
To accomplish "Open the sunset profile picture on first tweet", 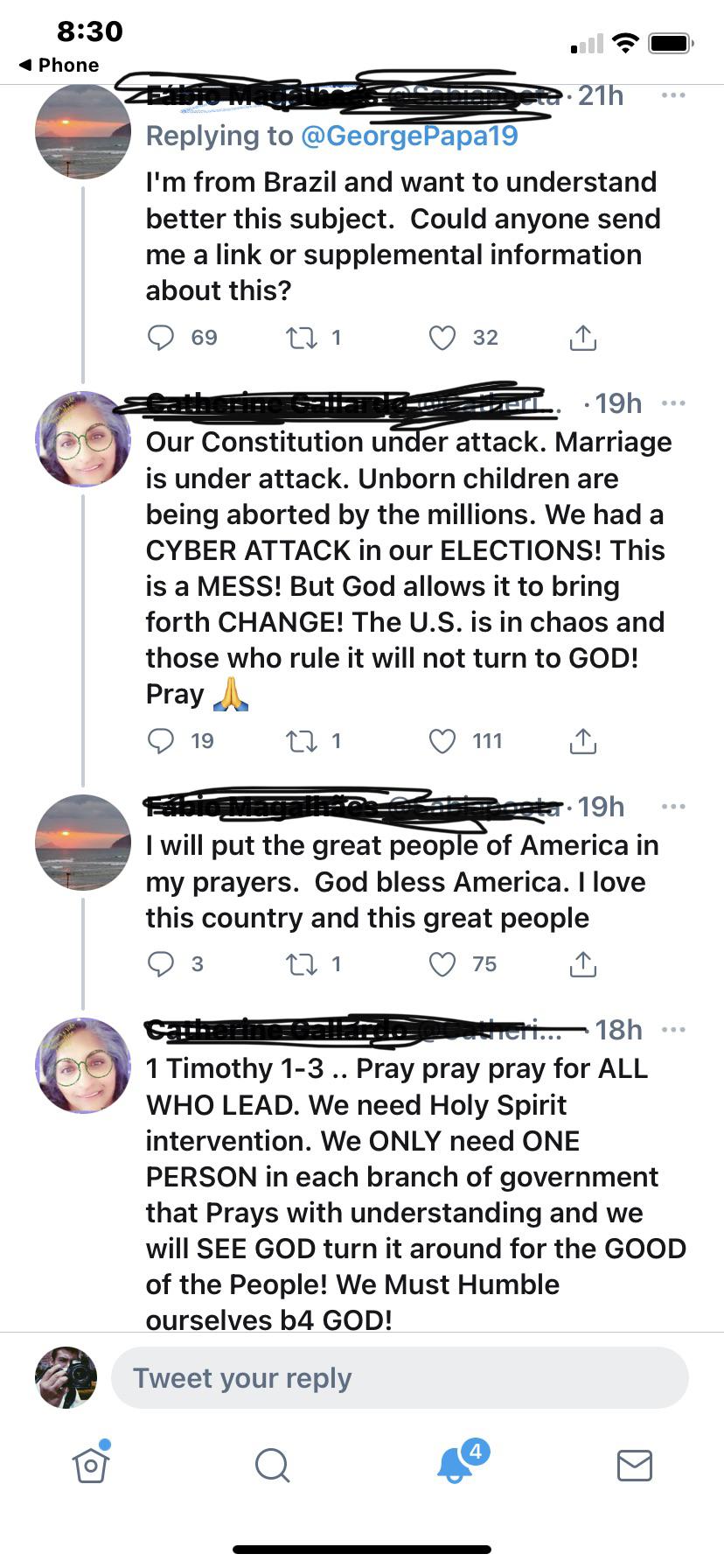I will click(83, 132).
